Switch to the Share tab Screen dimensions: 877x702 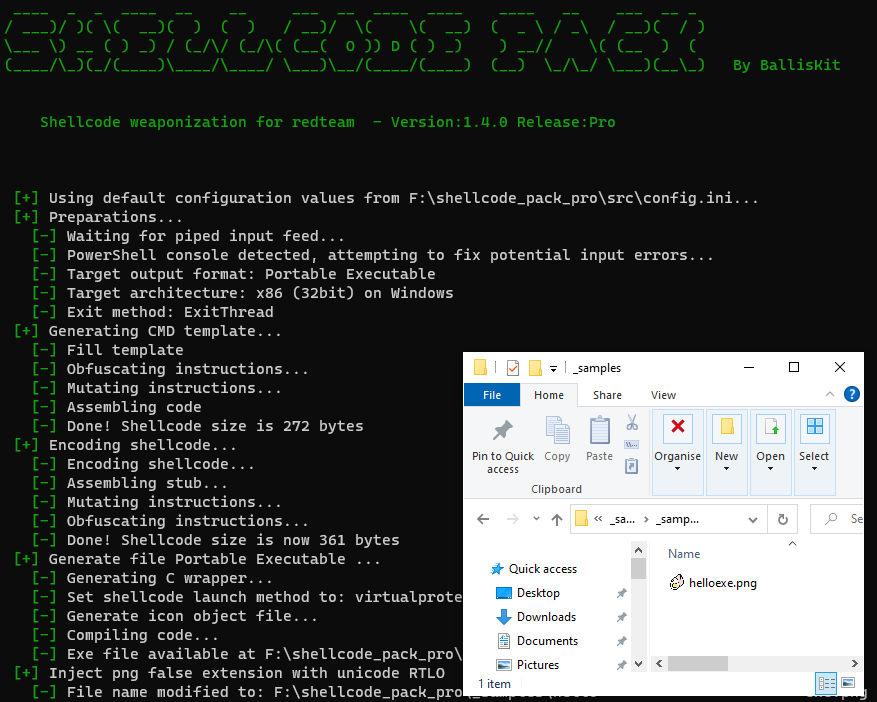(607, 395)
